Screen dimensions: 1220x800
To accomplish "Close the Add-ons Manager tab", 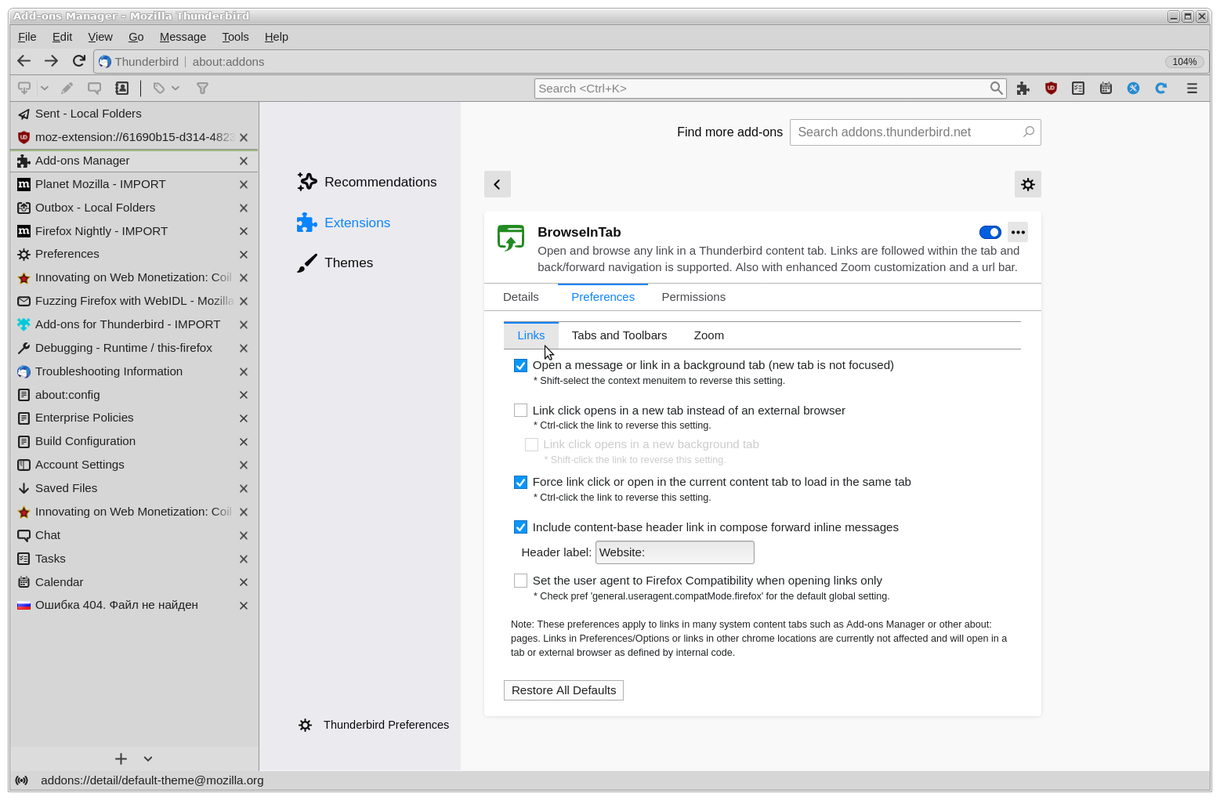I will tap(243, 161).
